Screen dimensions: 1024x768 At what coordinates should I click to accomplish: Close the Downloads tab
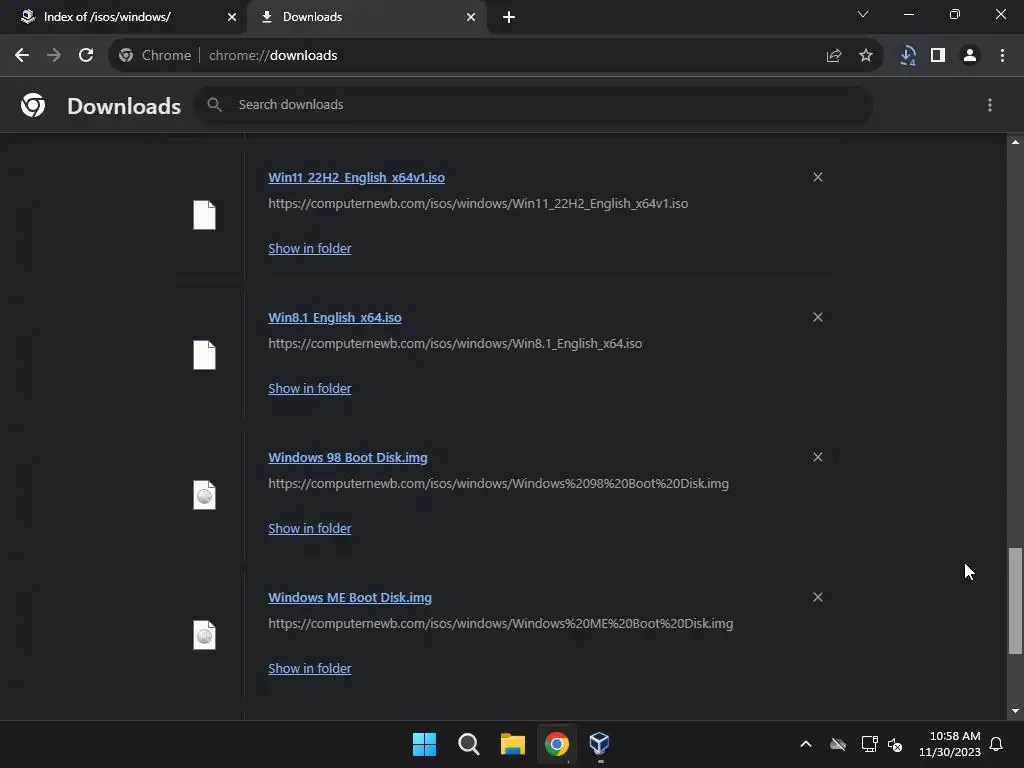(x=471, y=17)
